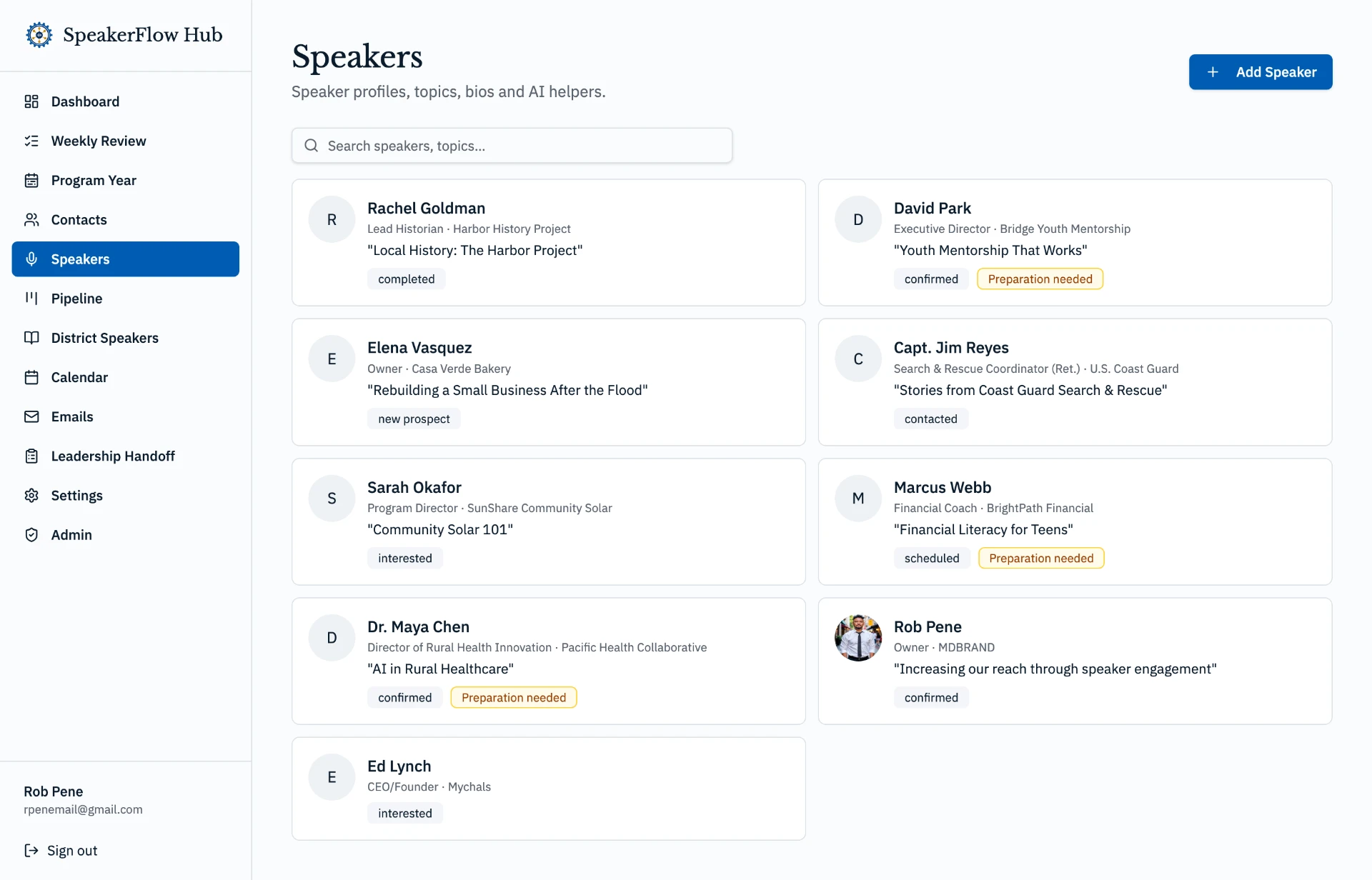Open the David Park speaker card
This screenshot has height=880, width=1372.
tap(1075, 242)
